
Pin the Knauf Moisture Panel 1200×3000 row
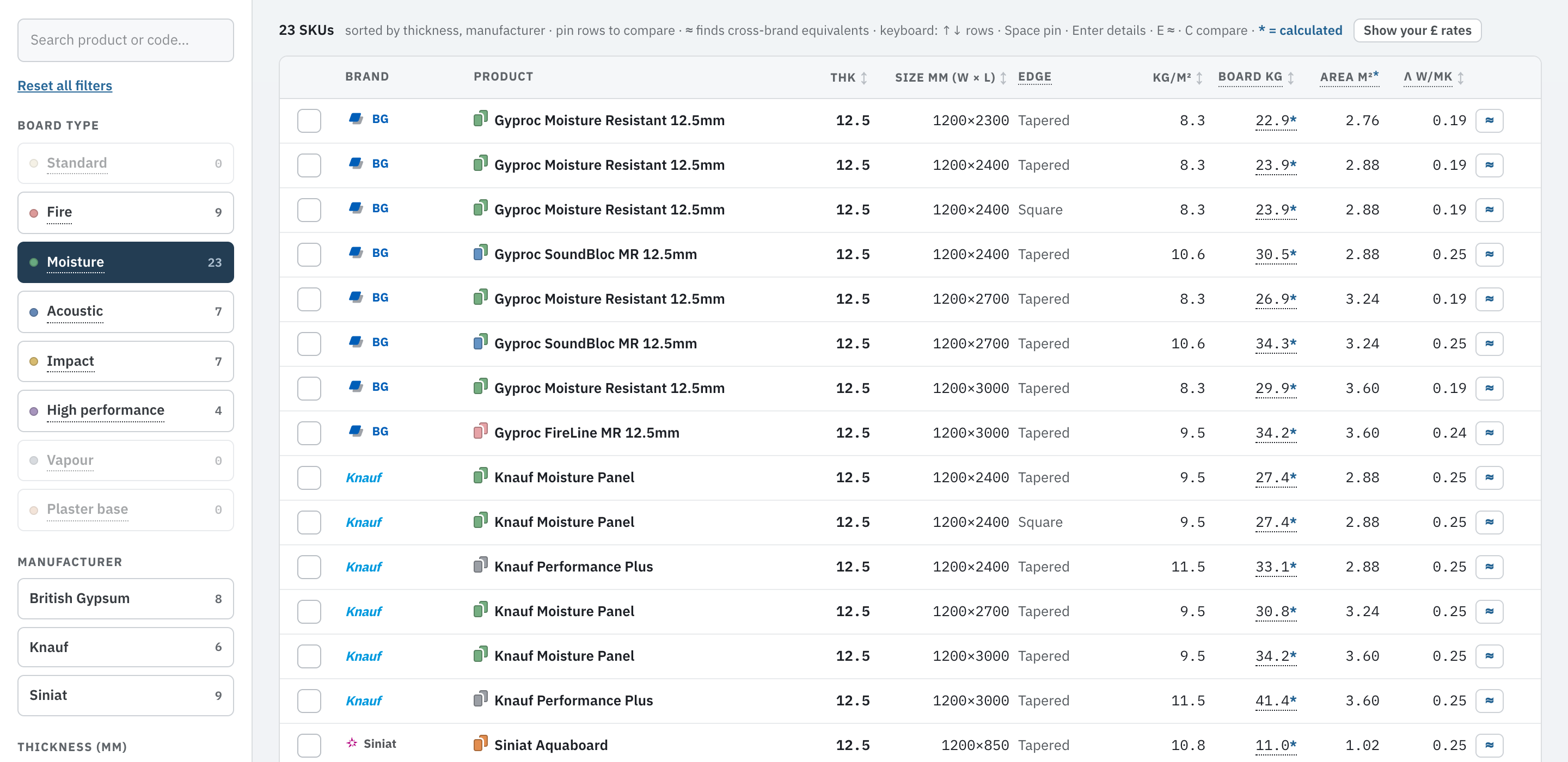pos(309,656)
